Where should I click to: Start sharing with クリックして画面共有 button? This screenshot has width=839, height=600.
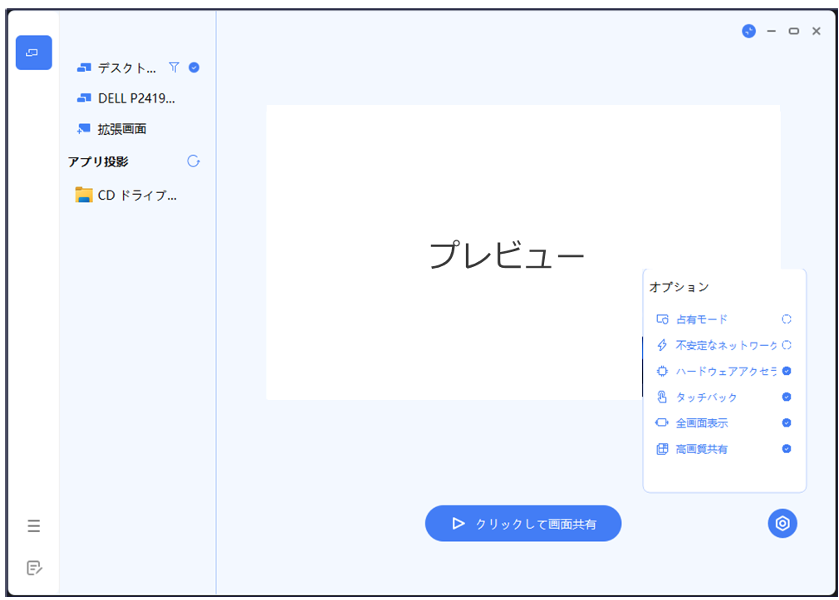(x=523, y=523)
